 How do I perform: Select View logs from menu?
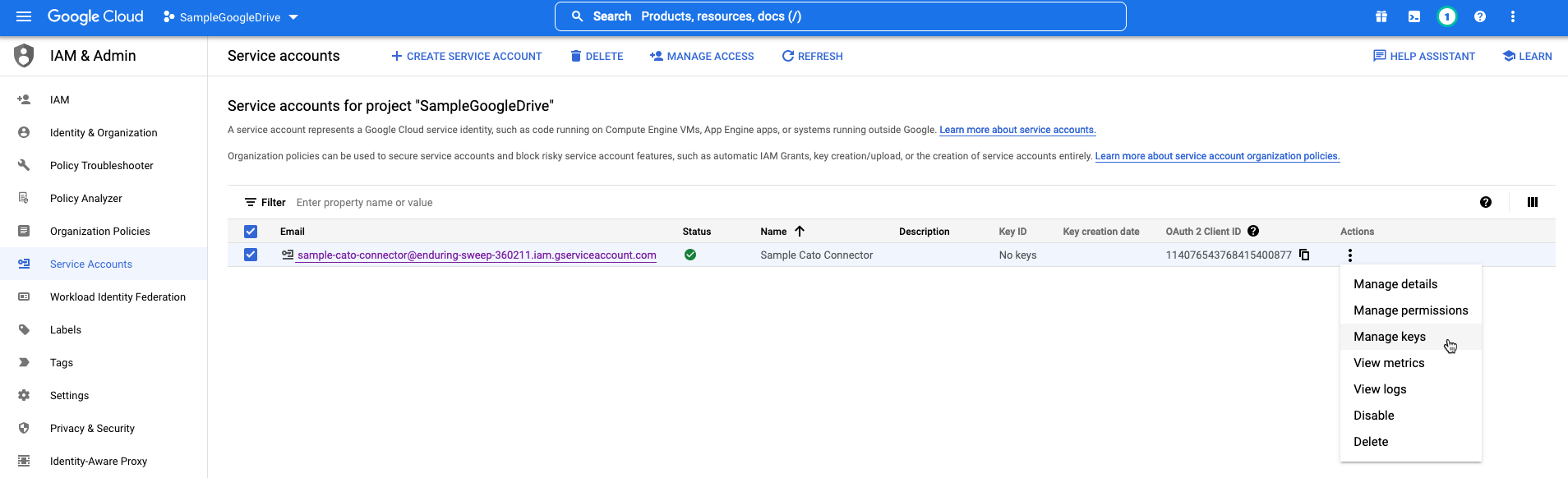pos(1411,389)
